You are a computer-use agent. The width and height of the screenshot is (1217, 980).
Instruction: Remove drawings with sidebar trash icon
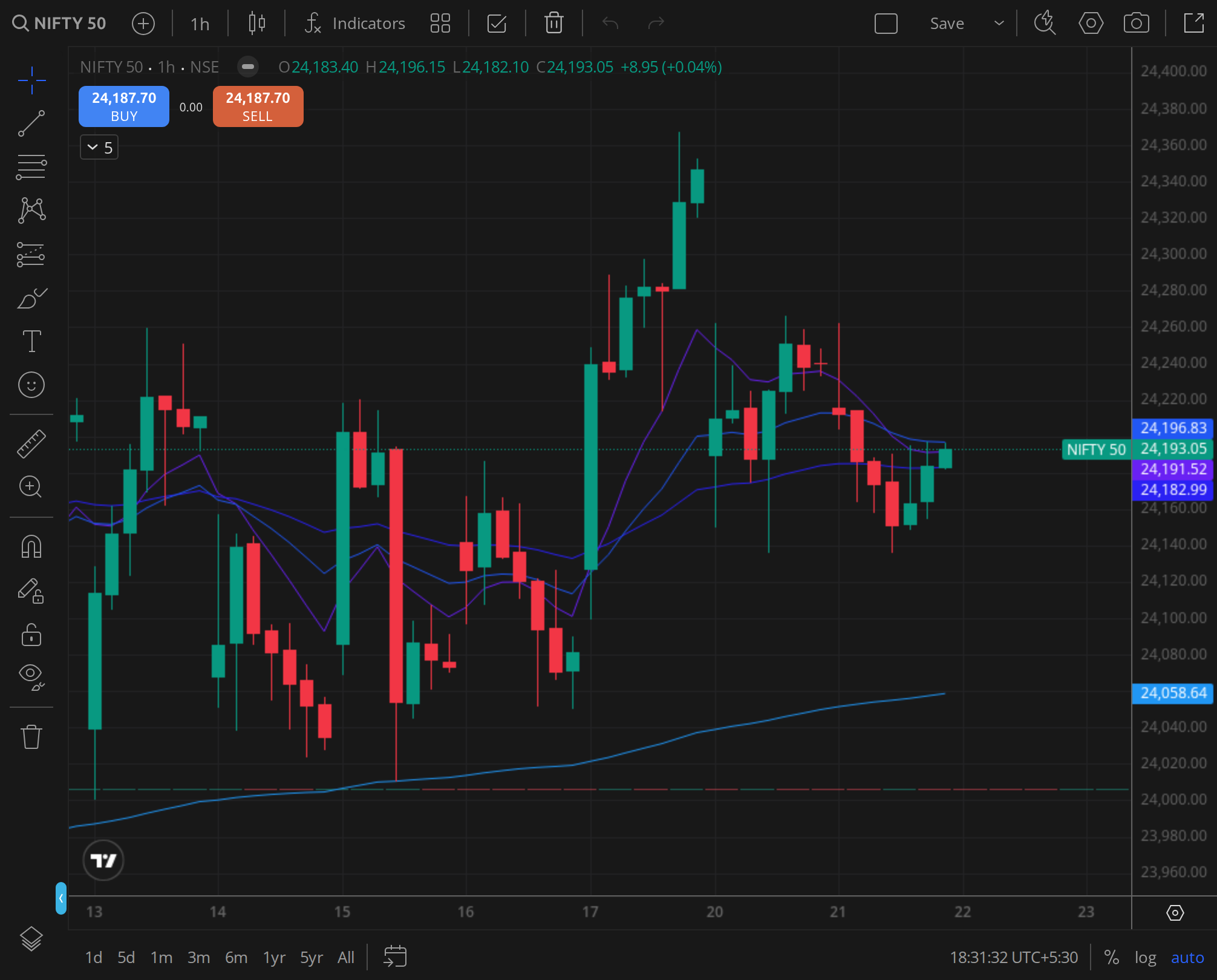31,737
